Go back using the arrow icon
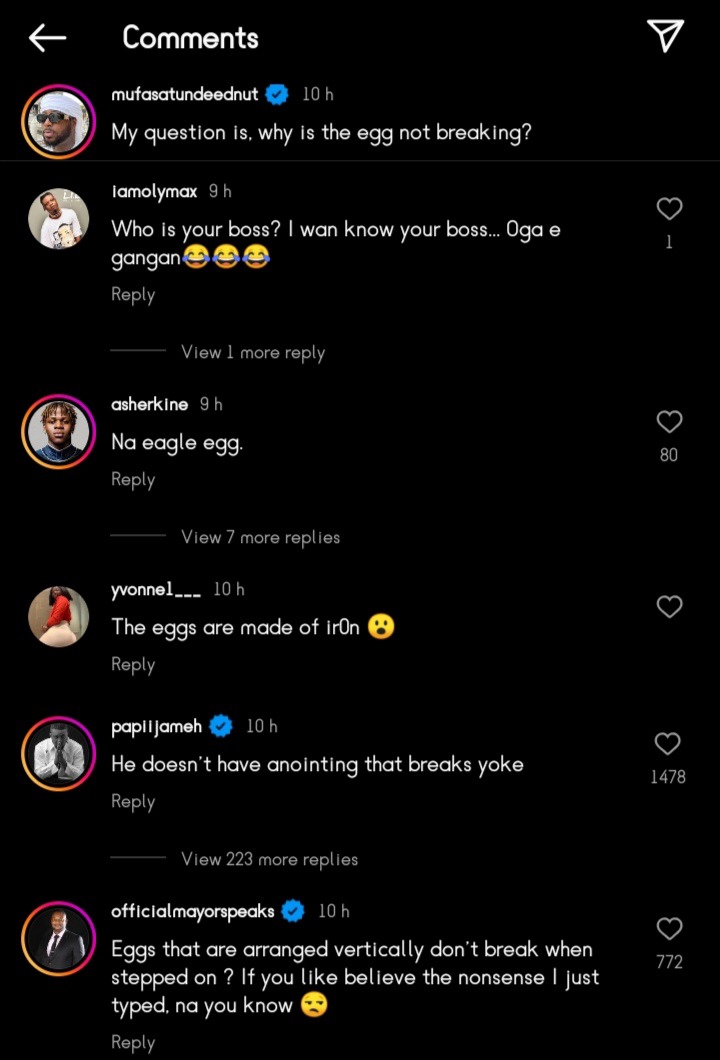This screenshot has height=1060, width=720. tap(47, 38)
